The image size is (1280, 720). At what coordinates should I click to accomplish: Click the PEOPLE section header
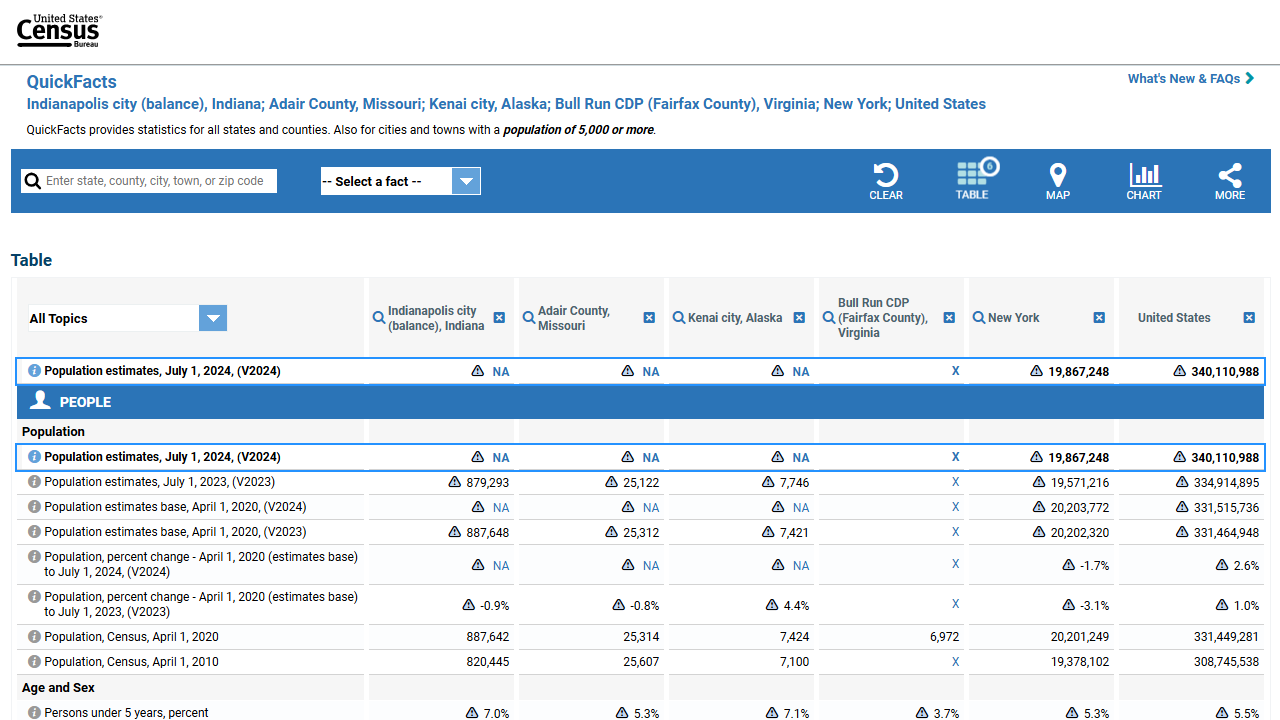pos(85,402)
